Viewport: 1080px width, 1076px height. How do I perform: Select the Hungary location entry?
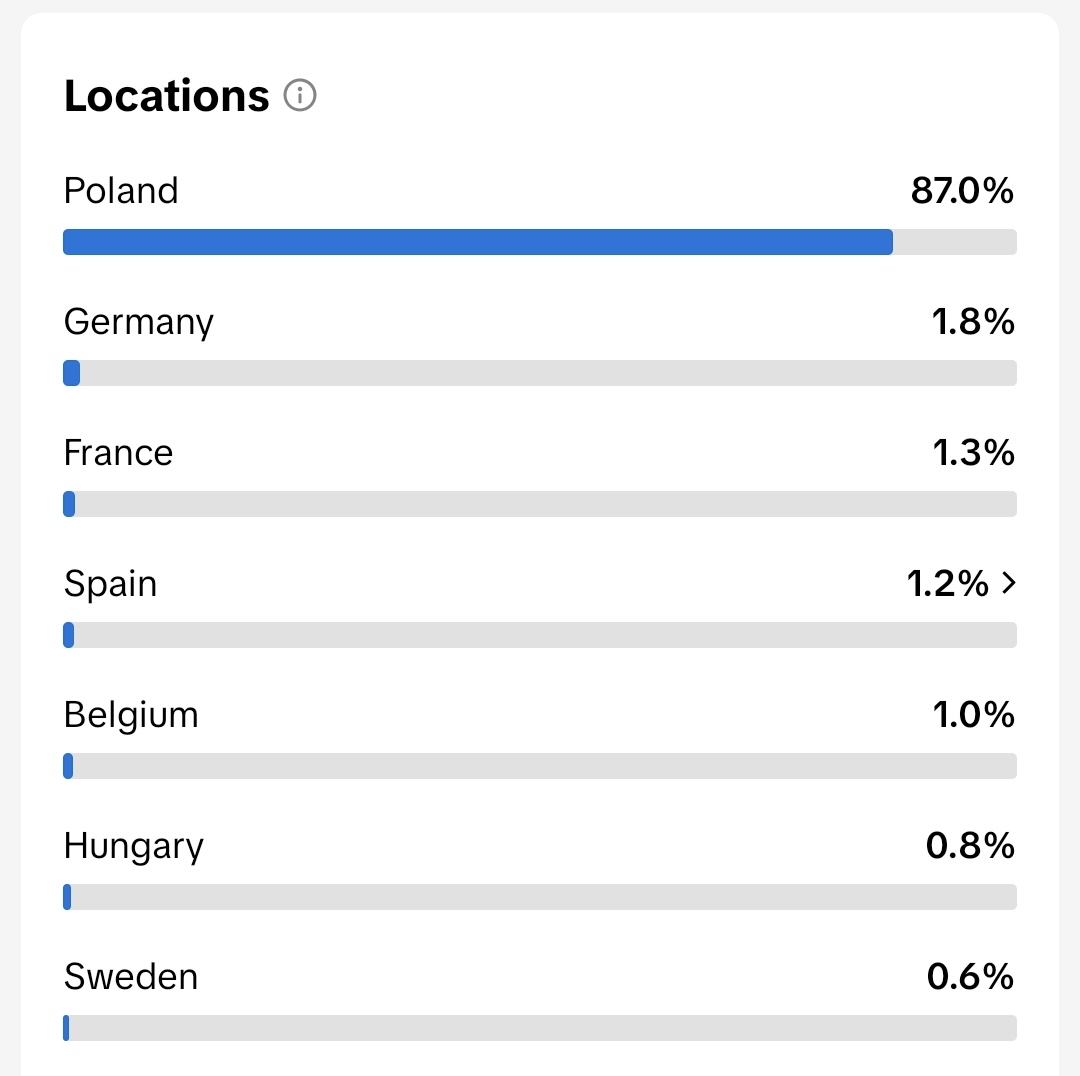coord(133,845)
